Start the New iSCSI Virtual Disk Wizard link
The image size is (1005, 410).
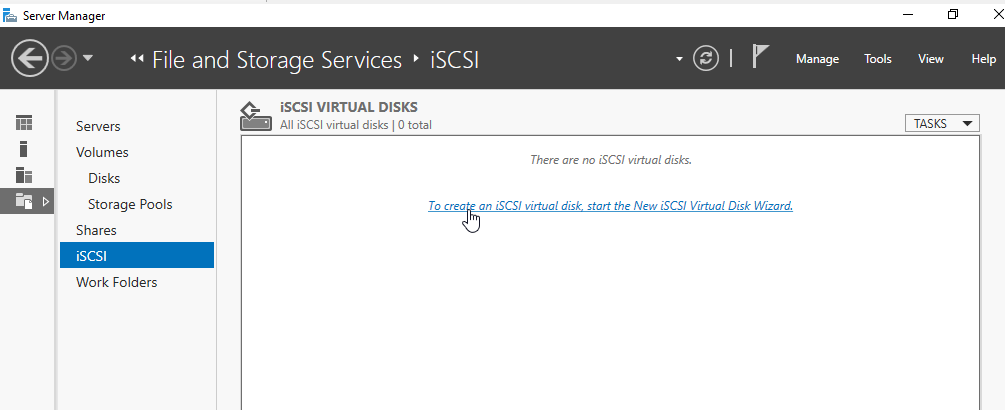[610, 206]
